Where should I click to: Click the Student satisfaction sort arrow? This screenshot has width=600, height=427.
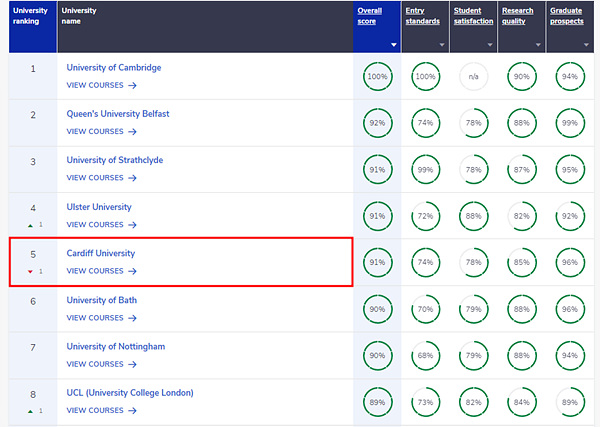pos(490,45)
